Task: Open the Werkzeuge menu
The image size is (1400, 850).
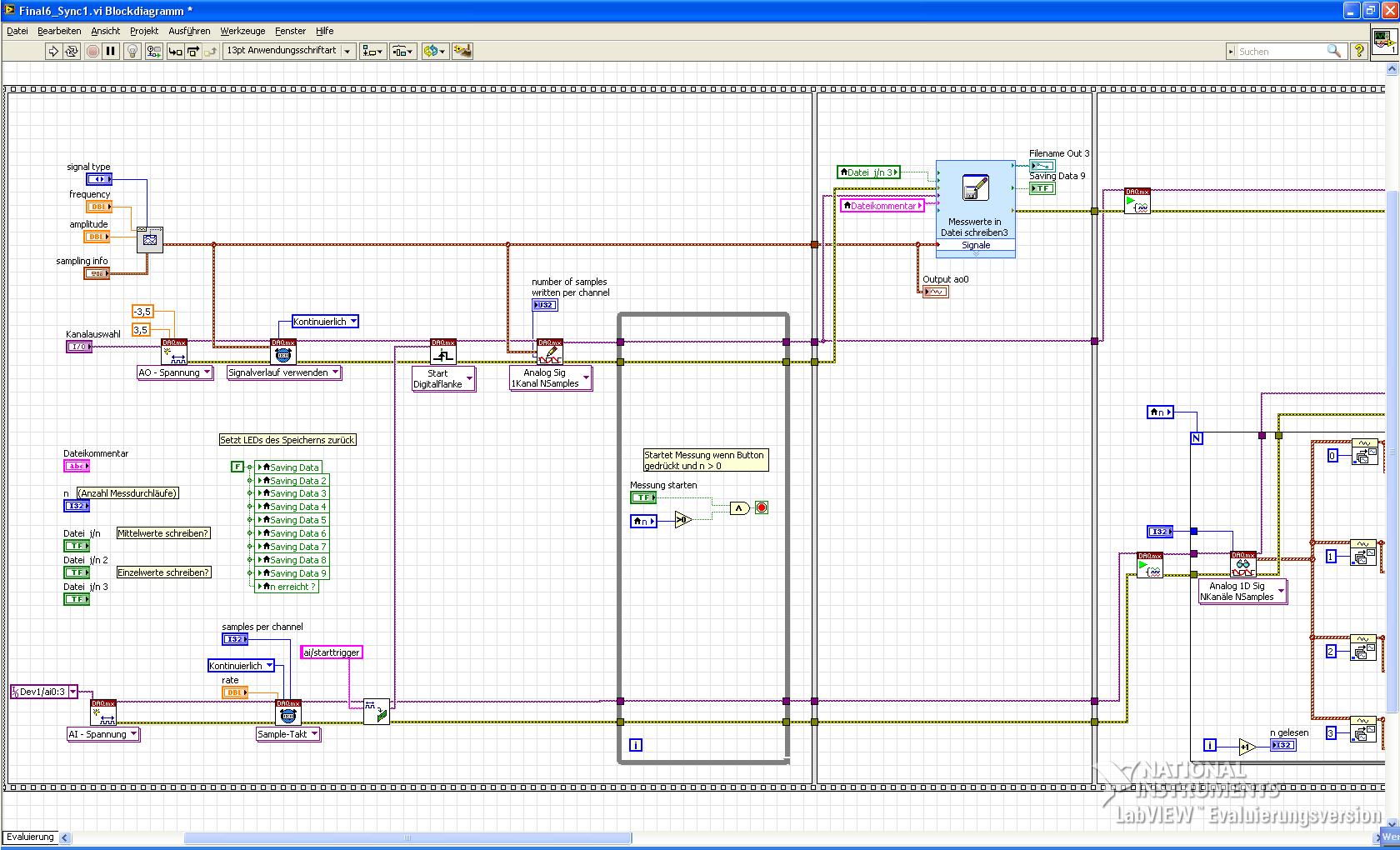Action: pos(242,31)
